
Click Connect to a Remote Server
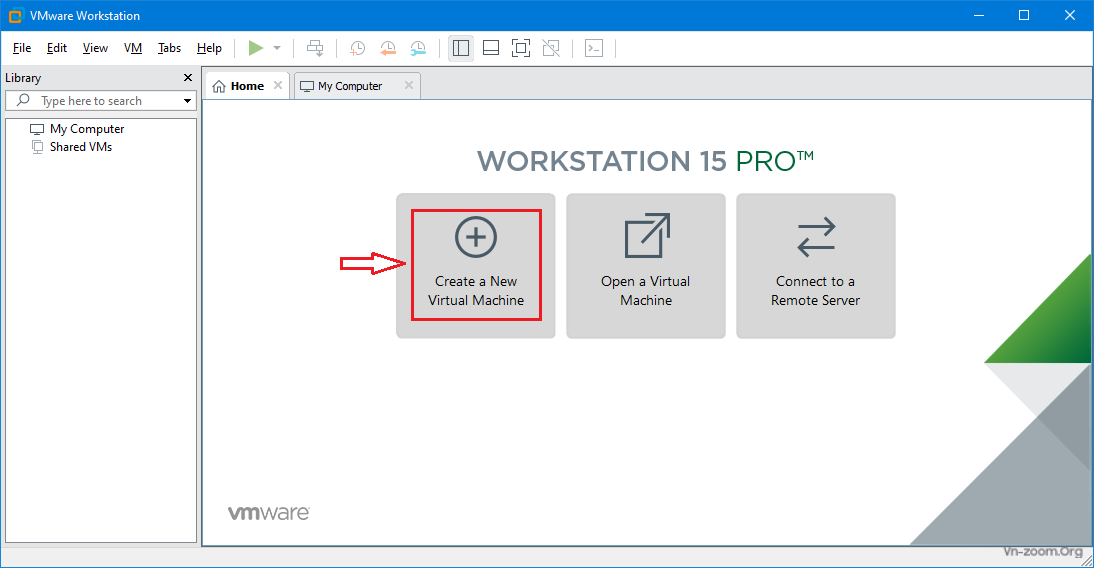(x=816, y=266)
